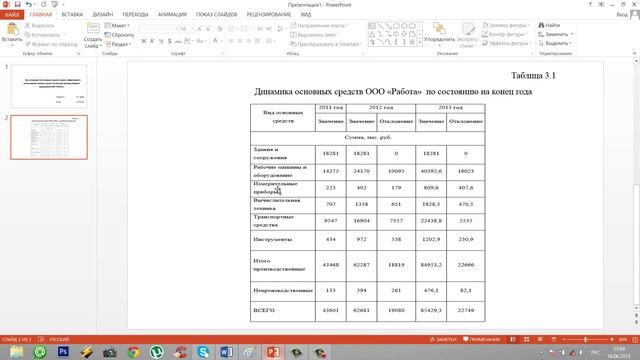Click the Найти binoculars icon
Viewport: 640px width, 360px height.
tap(541, 25)
